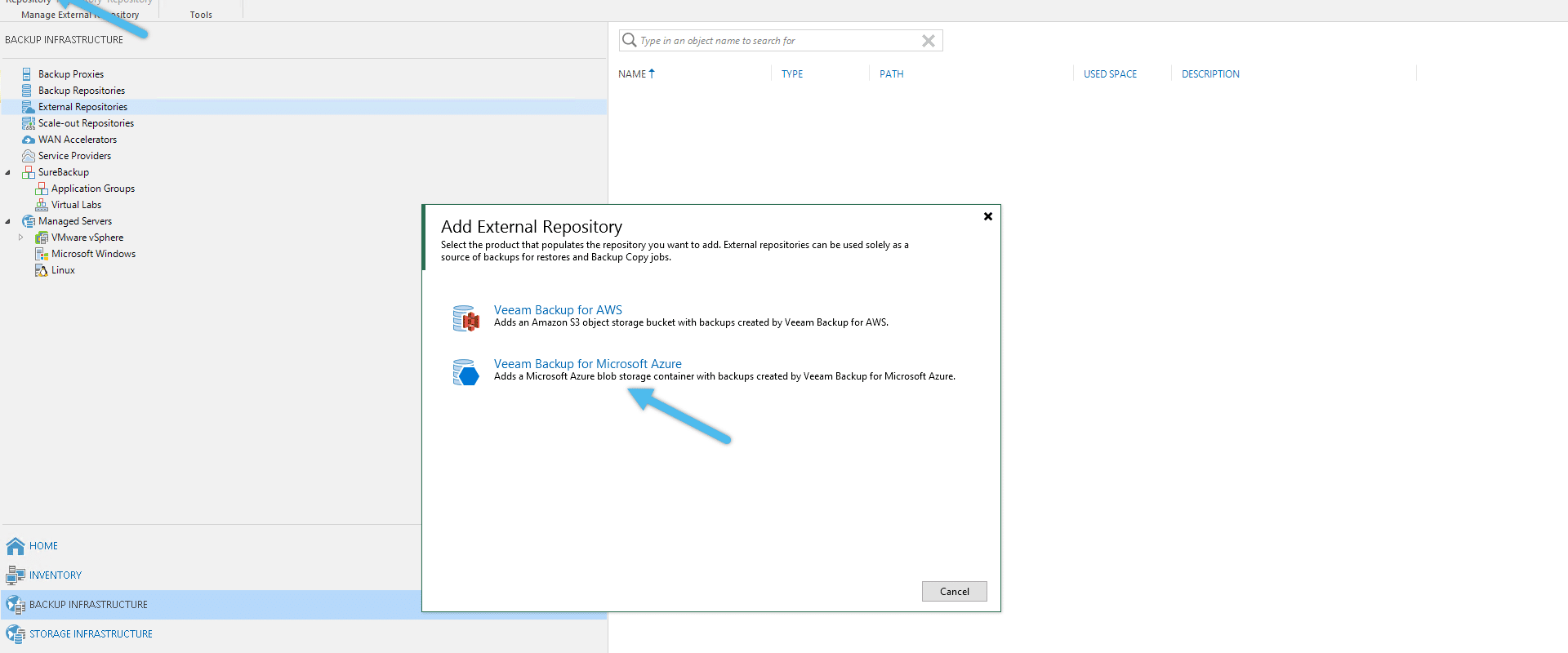Click the Home view house icon
Viewport: 1568px width, 653px height.
[x=16, y=546]
